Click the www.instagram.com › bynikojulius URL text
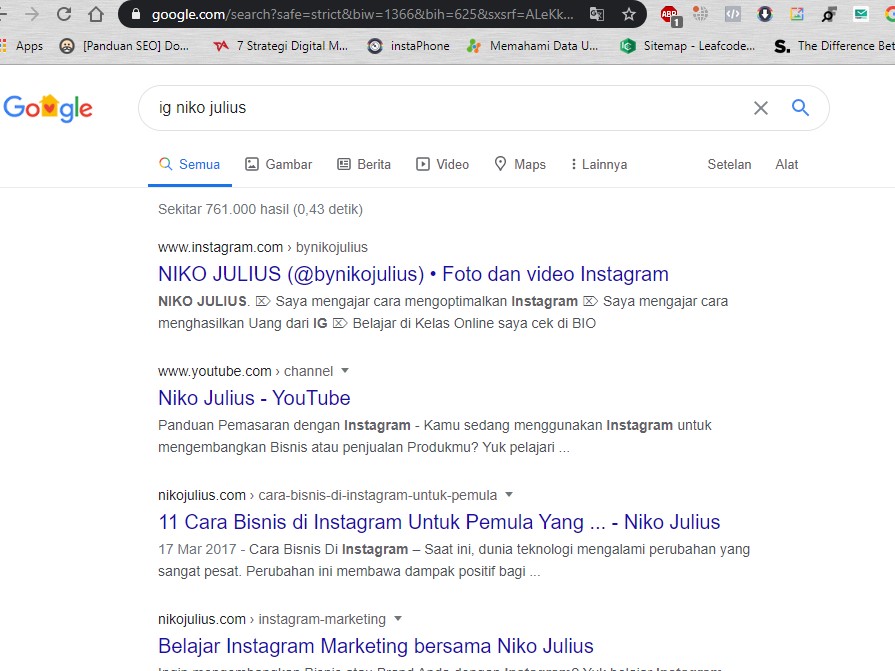The height and width of the screenshot is (671, 895). [263, 247]
